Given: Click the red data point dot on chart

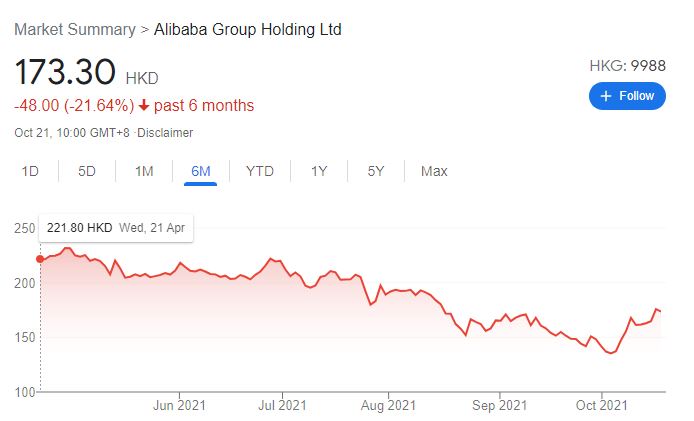Looking at the screenshot, I should (40, 259).
